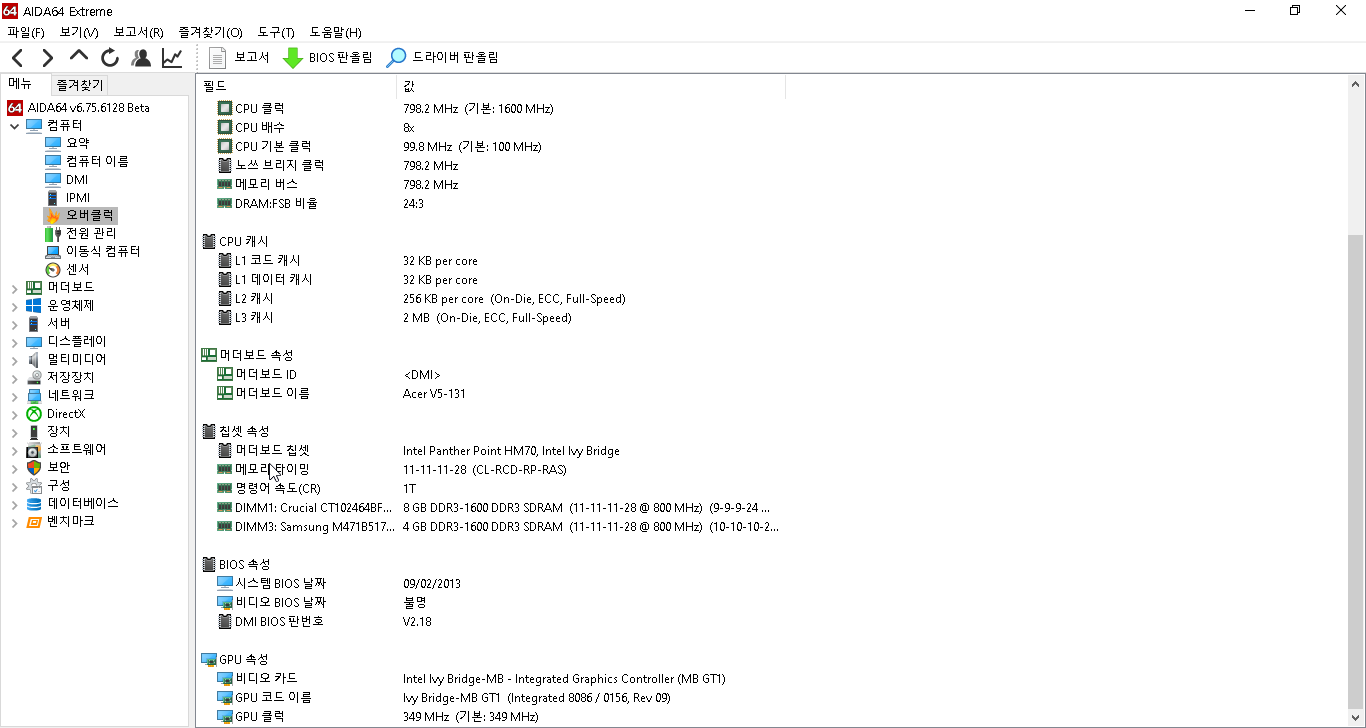Screen dimensions: 1366x728
Task: Click the BIOS 판올림 update button
Action: [328, 58]
